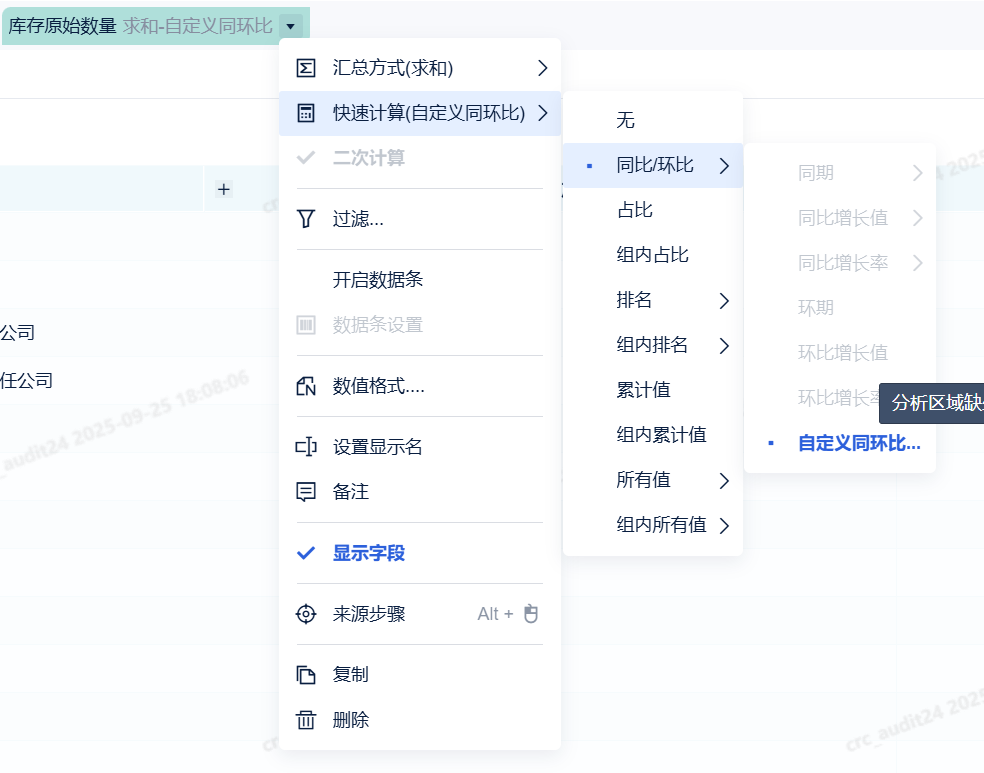Select 无 quick calculation option
This screenshot has height=773, width=984.
653,120
